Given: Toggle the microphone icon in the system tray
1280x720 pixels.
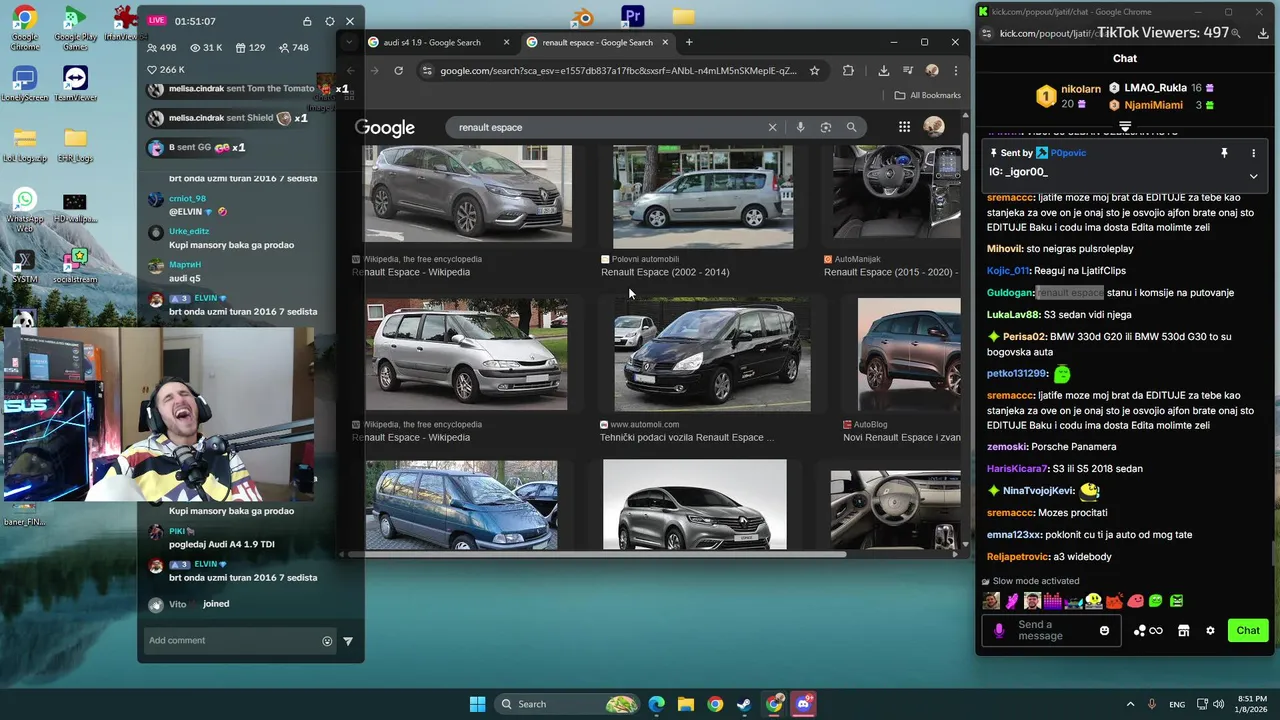Looking at the screenshot, I should pos(1152,704).
